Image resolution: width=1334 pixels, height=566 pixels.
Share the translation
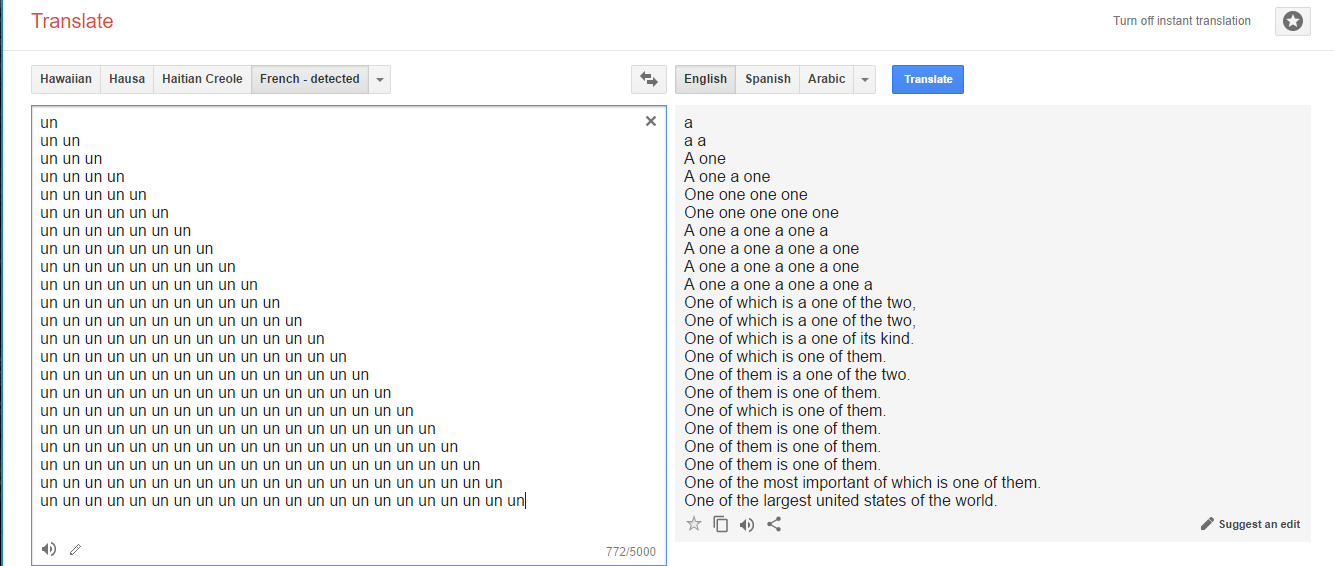774,524
